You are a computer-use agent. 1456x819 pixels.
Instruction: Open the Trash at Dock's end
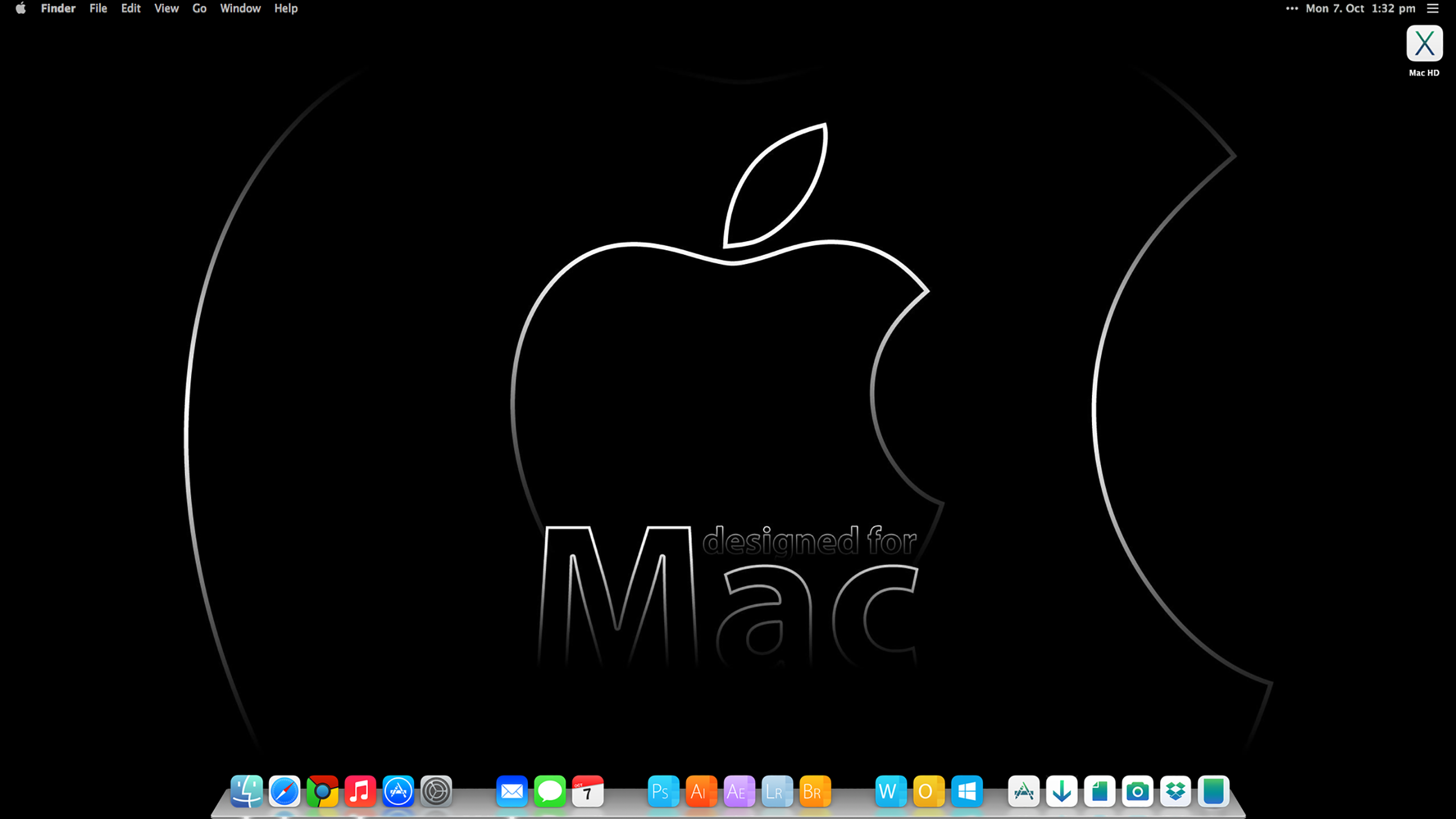pos(1214,791)
